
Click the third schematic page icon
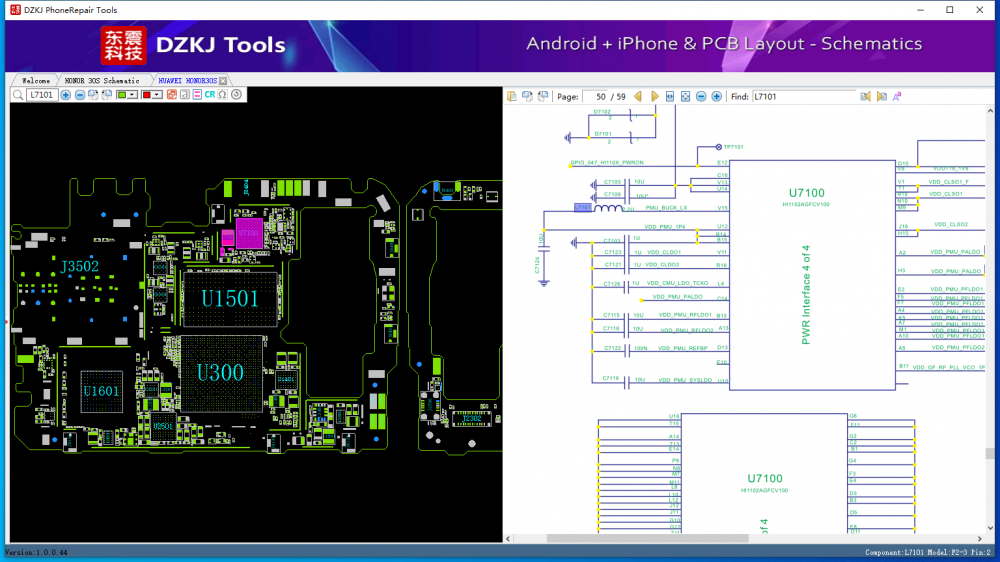pos(543,96)
